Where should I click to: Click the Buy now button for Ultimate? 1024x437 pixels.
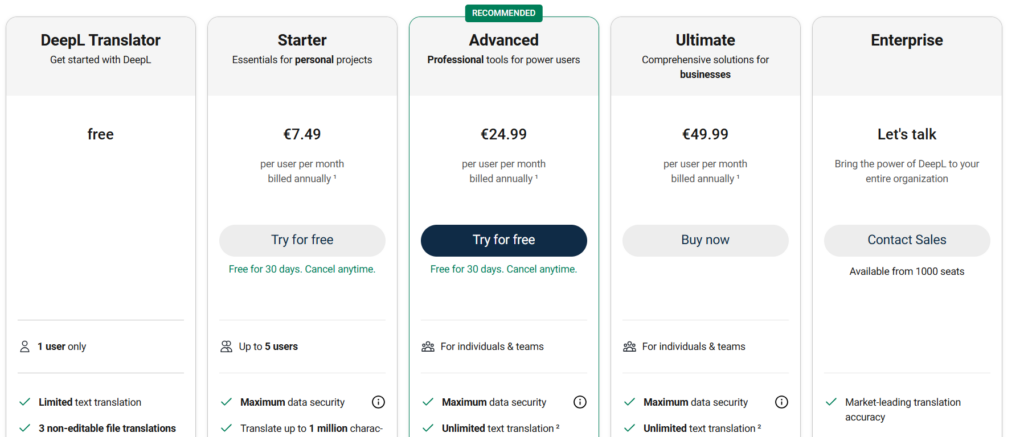click(x=705, y=240)
